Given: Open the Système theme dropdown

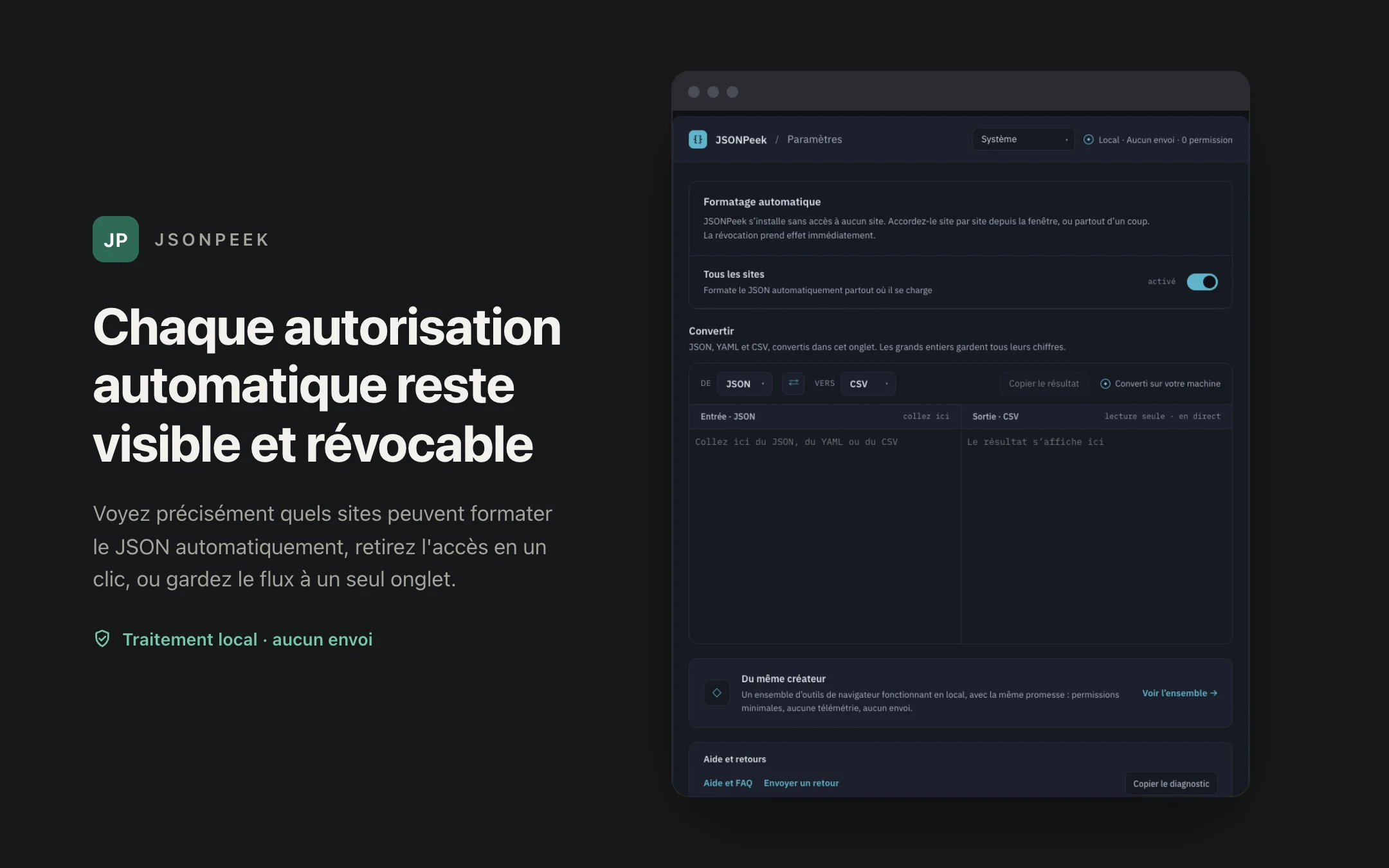Looking at the screenshot, I should [1023, 140].
